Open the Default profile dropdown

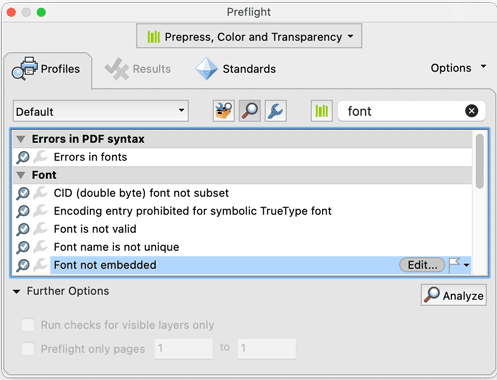click(x=101, y=111)
